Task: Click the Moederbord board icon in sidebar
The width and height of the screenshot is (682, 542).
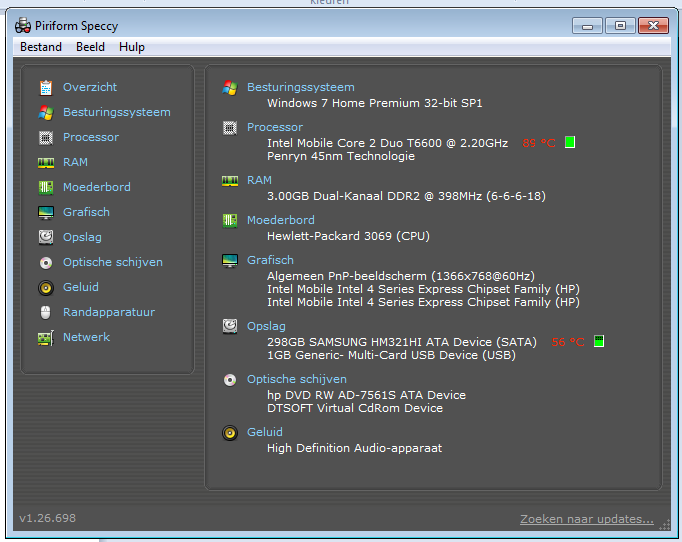Action: click(x=46, y=187)
